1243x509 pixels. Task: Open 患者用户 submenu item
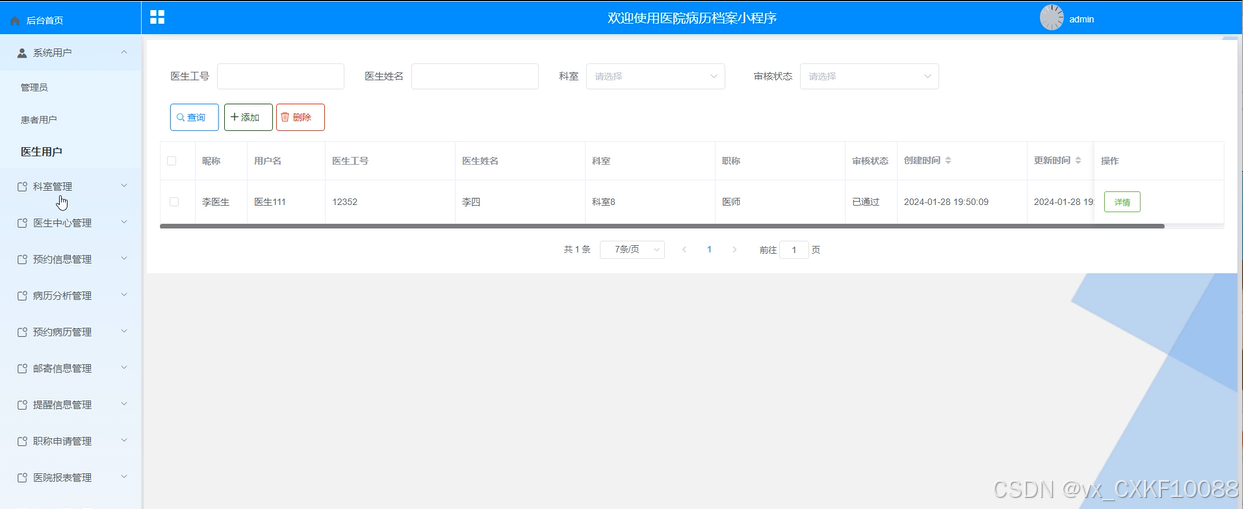coord(39,120)
